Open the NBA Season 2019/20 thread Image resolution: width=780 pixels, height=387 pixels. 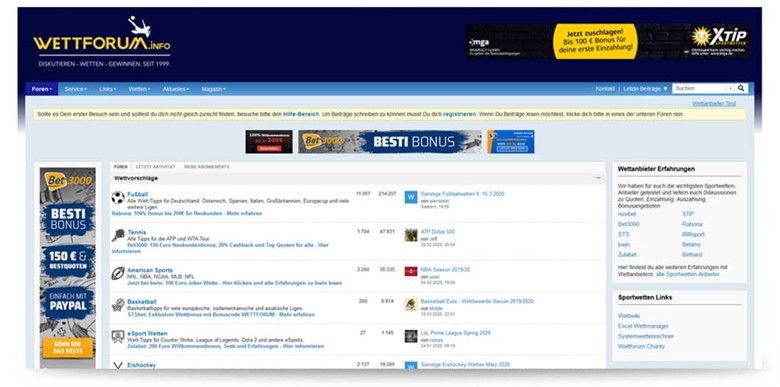point(445,270)
